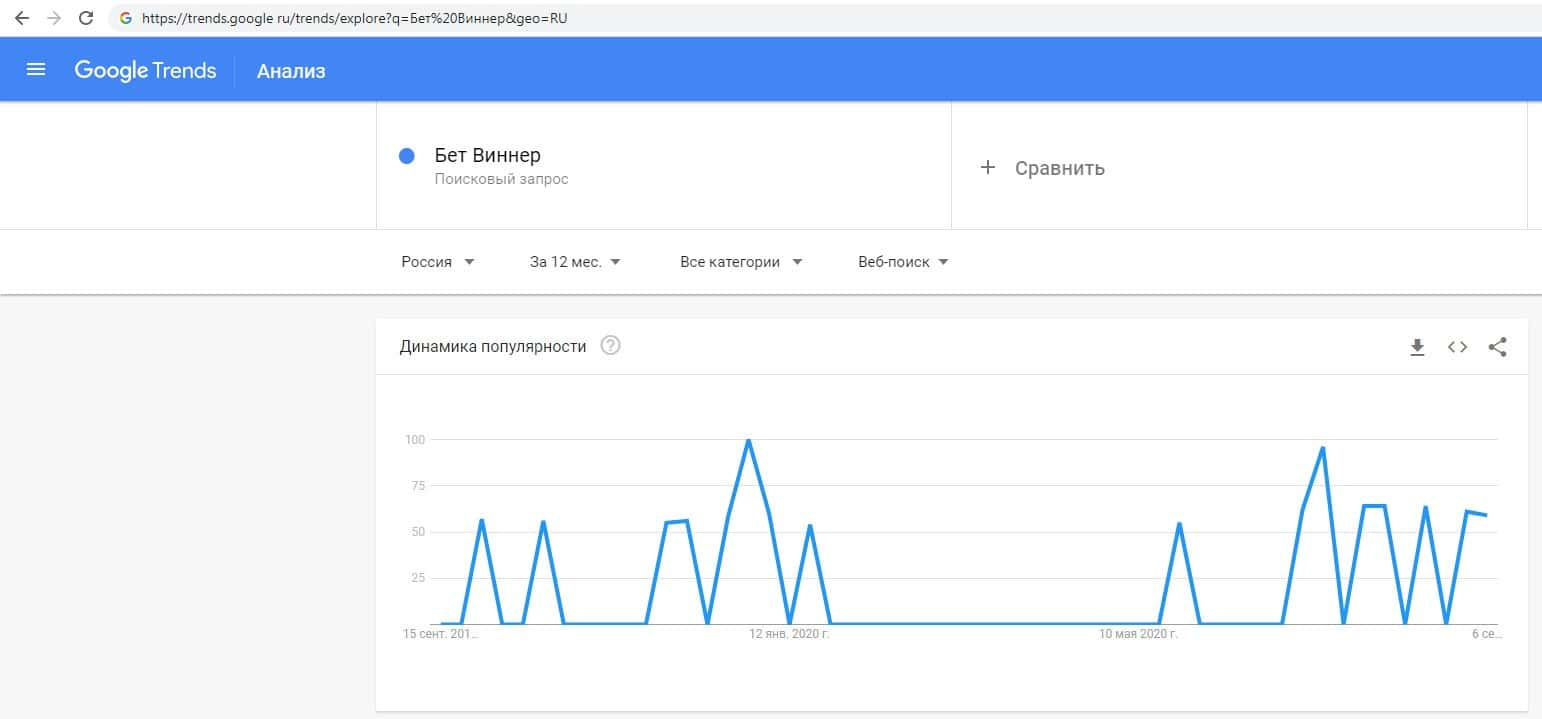Download the chart data as CSV

click(x=1417, y=347)
